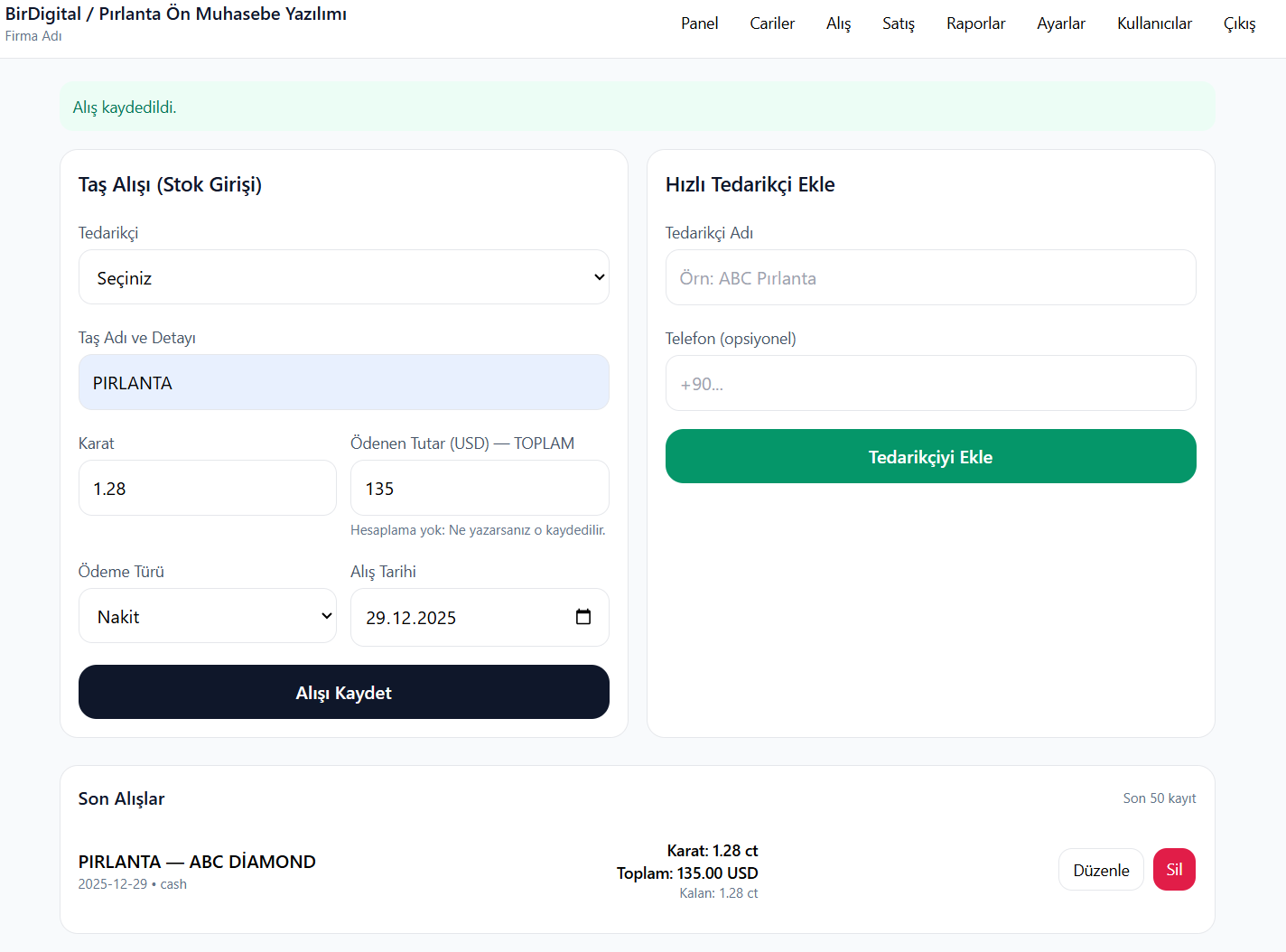The width and height of the screenshot is (1286, 952).
Task: Focus the Telefon (opsiyonel) input
Action: coord(930,383)
